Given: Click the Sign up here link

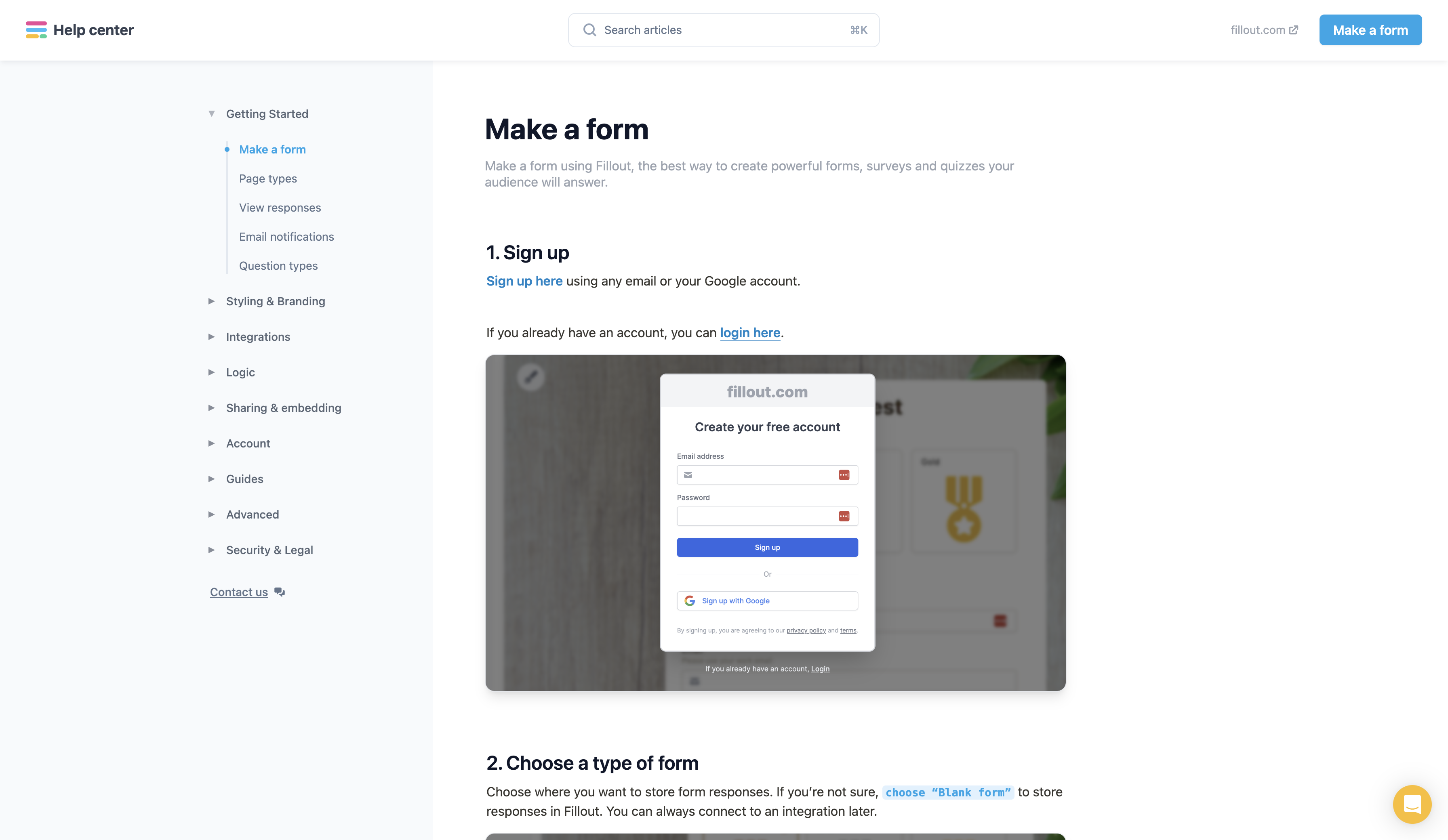Looking at the screenshot, I should click(524, 281).
